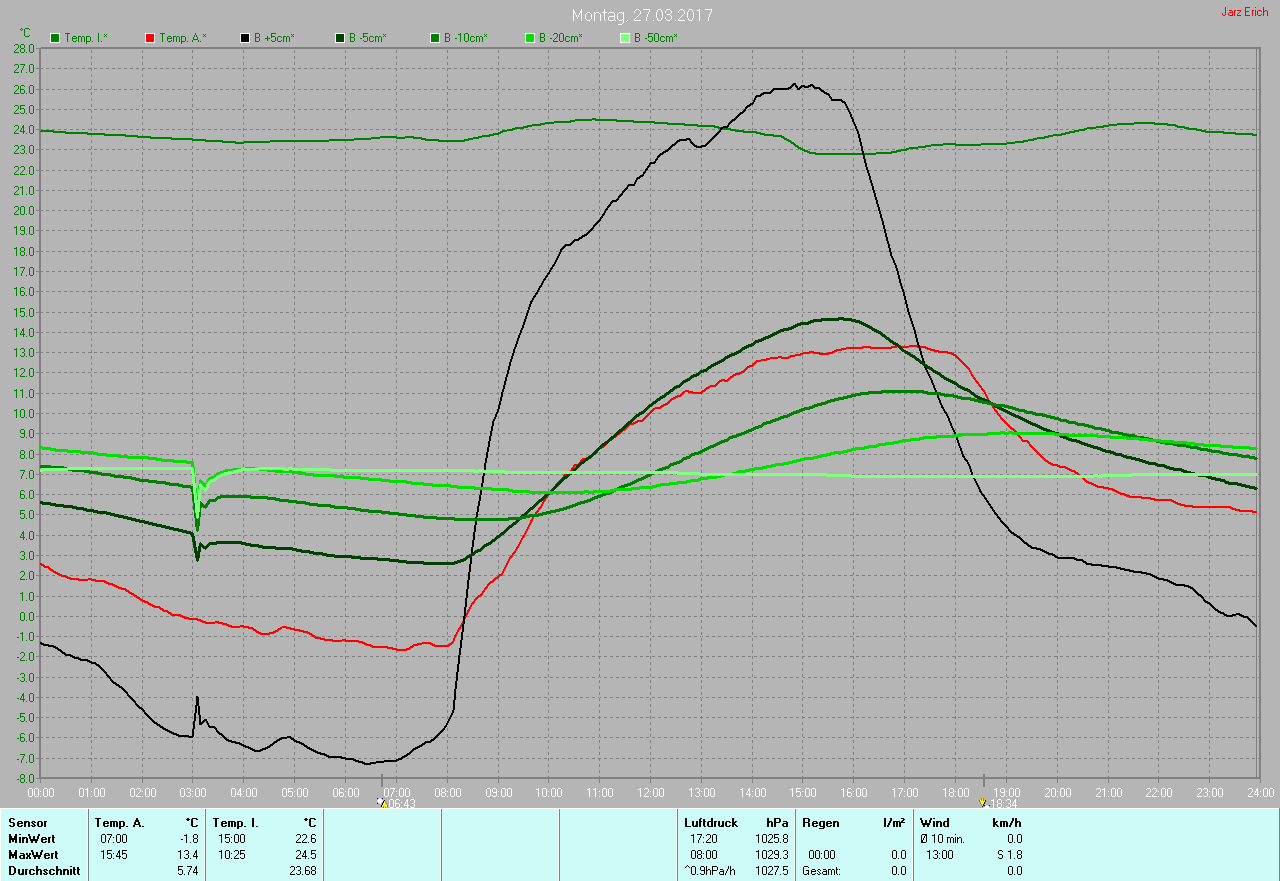Click the B -5cm legend color square
This screenshot has height=881, width=1280.
340,38
